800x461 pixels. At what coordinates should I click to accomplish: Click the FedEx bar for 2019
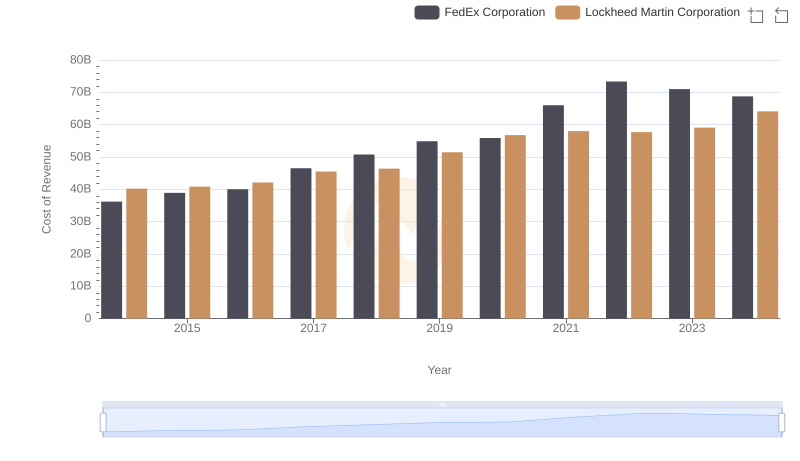427,230
